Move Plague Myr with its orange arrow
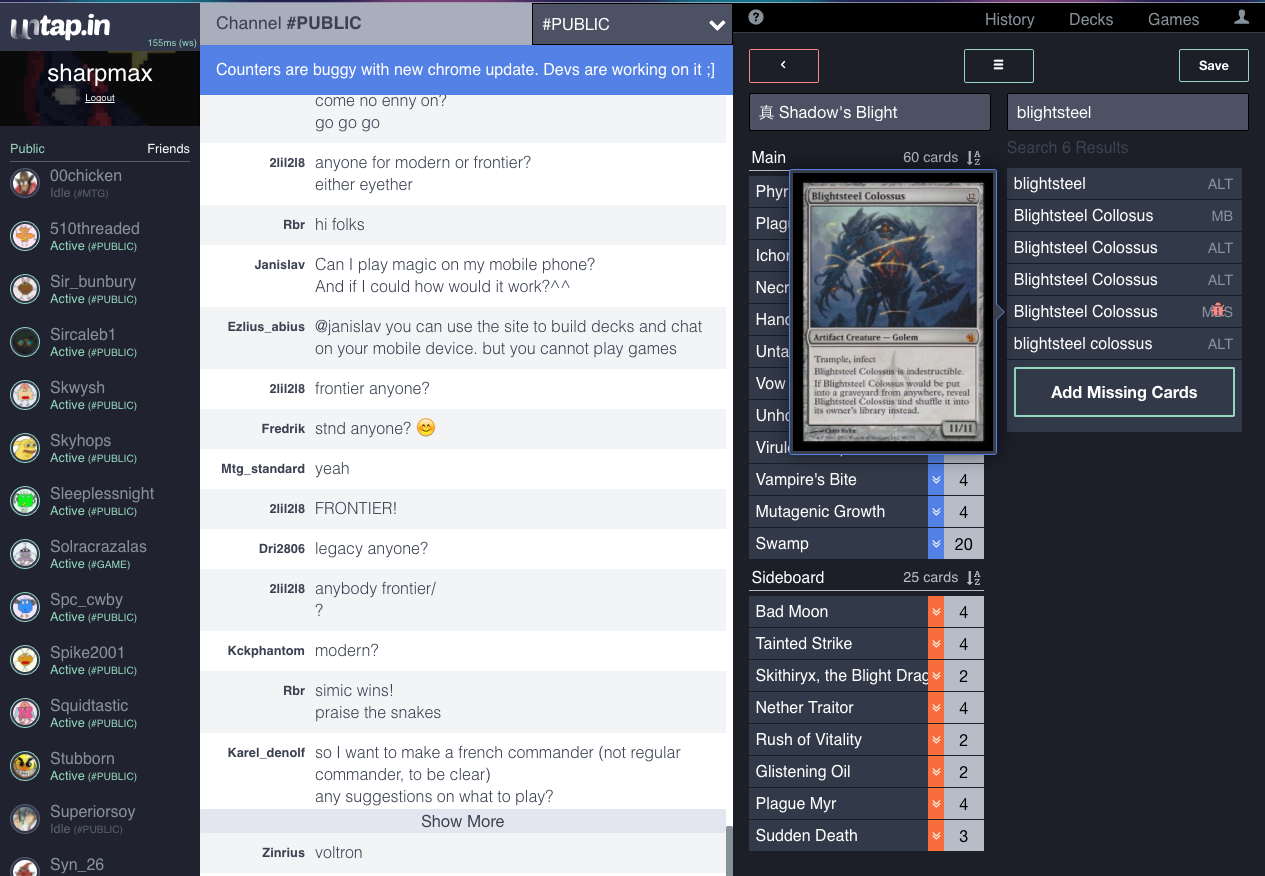This screenshot has width=1265, height=876. click(x=936, y=804)
